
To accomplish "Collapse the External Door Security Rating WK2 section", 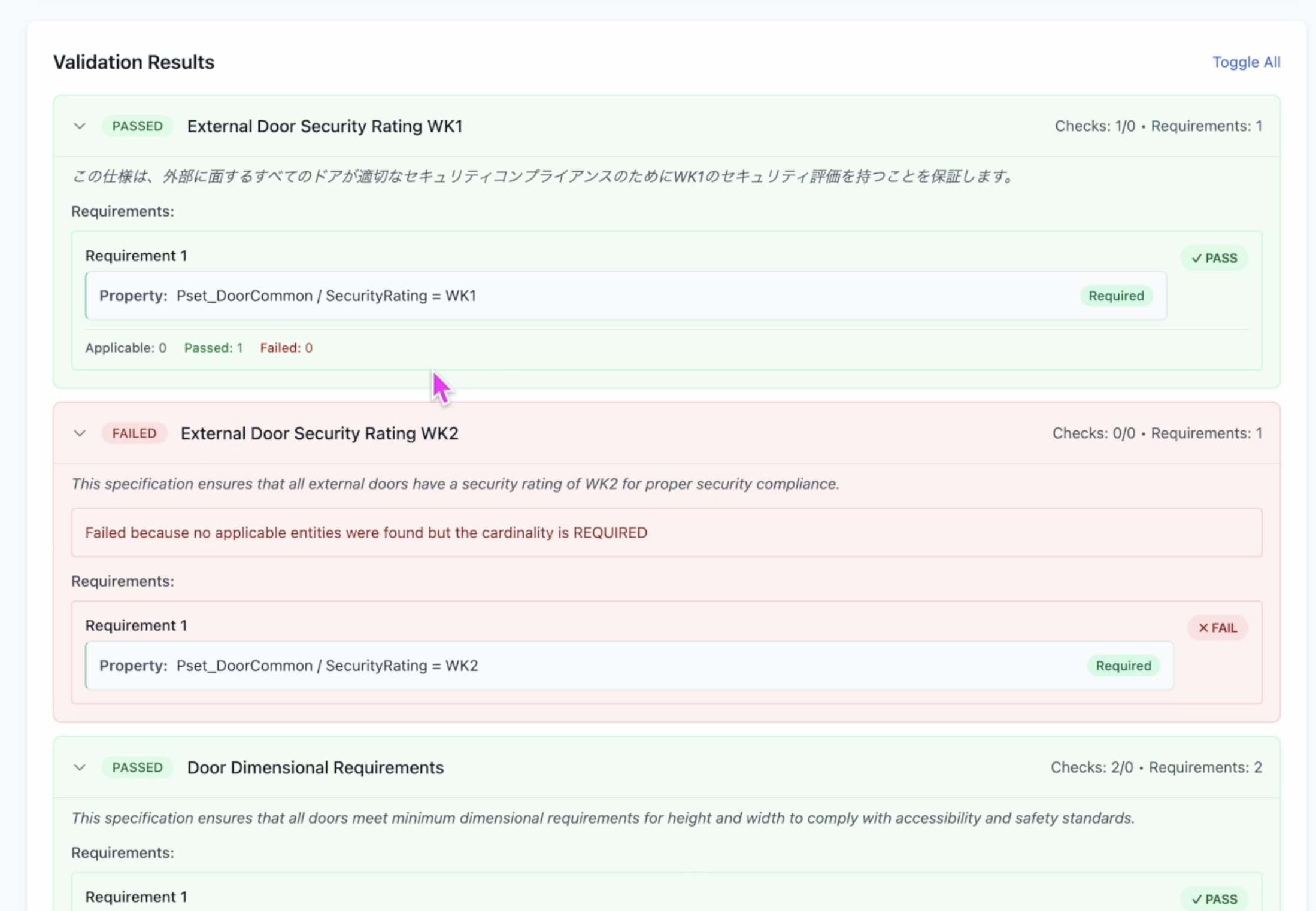I will 80,433.
